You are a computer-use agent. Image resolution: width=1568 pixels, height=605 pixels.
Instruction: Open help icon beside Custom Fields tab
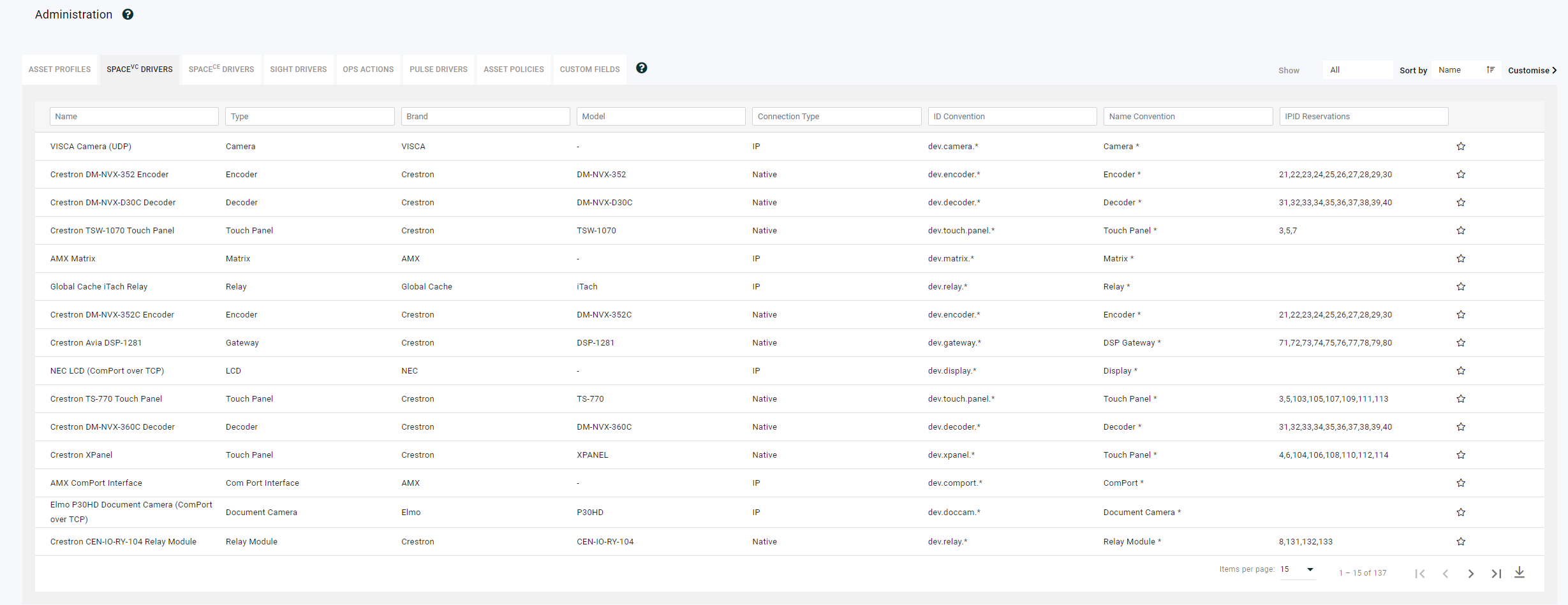pos(642,68)
